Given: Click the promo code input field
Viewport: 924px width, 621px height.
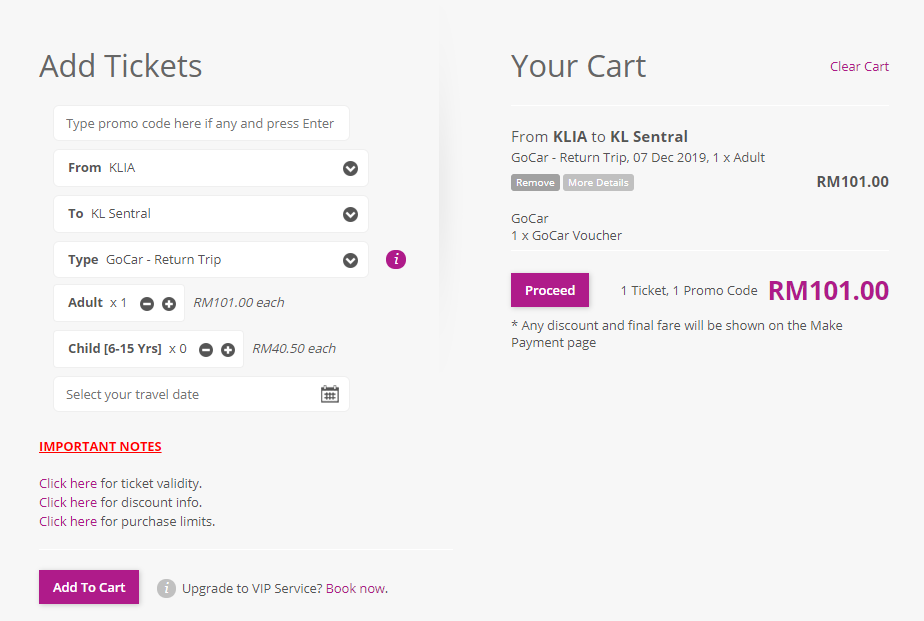Looking at the screenshot, I should click(200, 124).
